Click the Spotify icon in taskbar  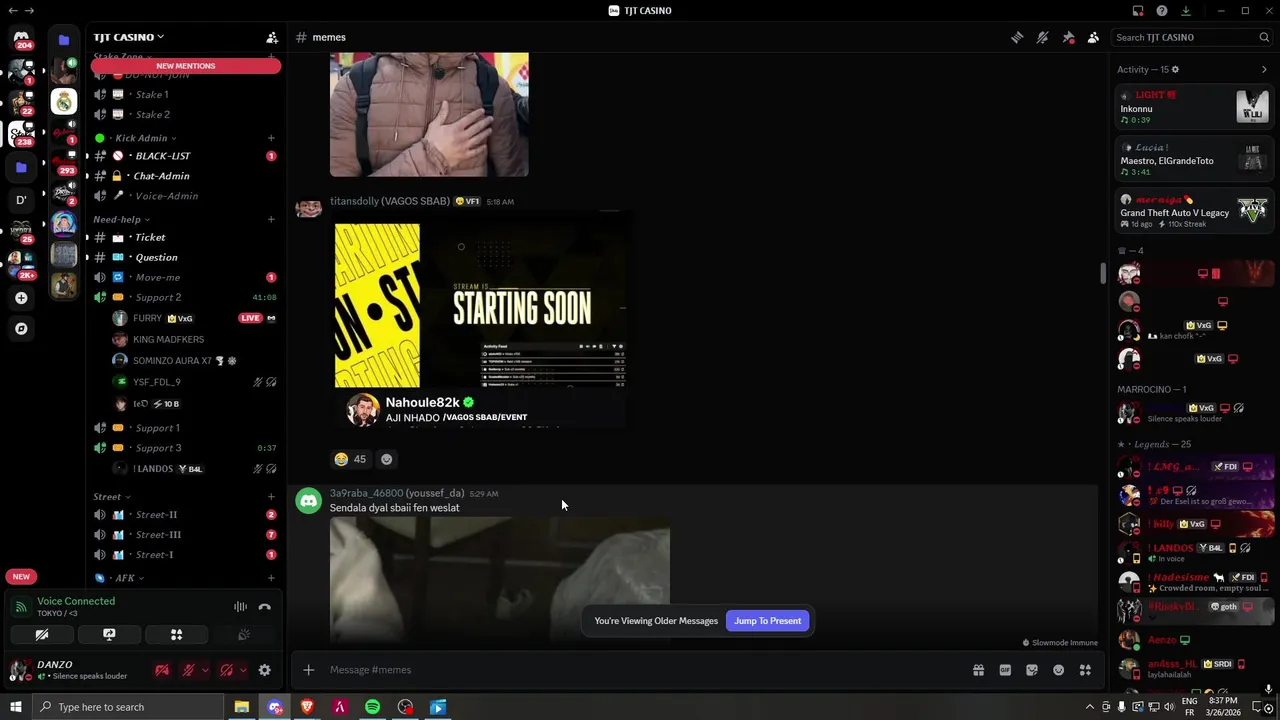point(372,707)
